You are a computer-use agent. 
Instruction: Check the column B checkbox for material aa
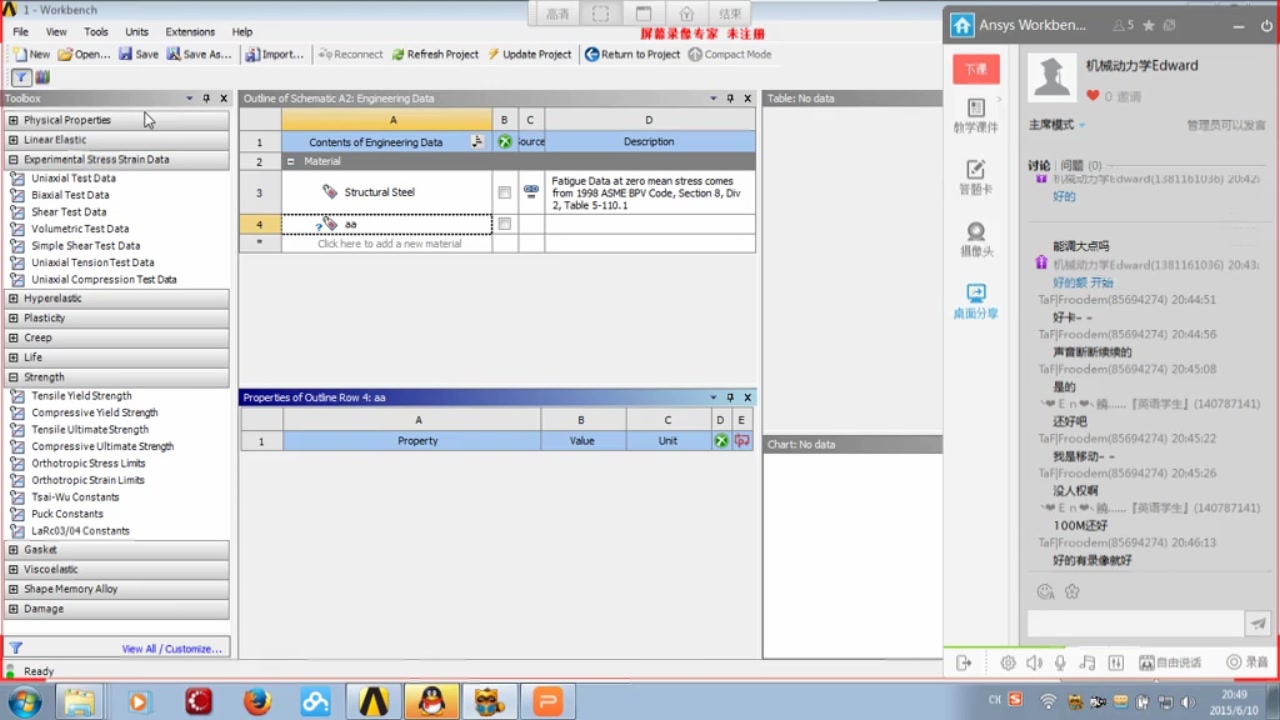point(503,224)
